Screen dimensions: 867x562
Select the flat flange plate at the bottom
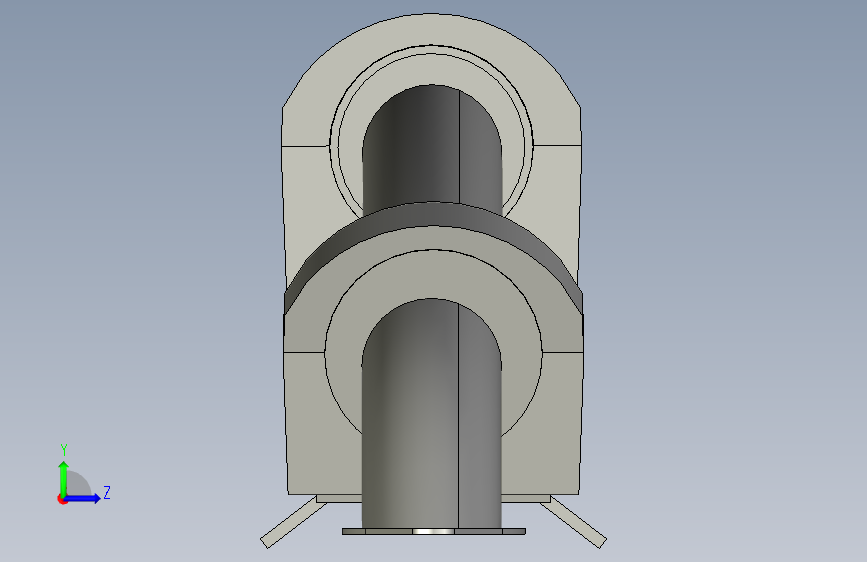434,532
